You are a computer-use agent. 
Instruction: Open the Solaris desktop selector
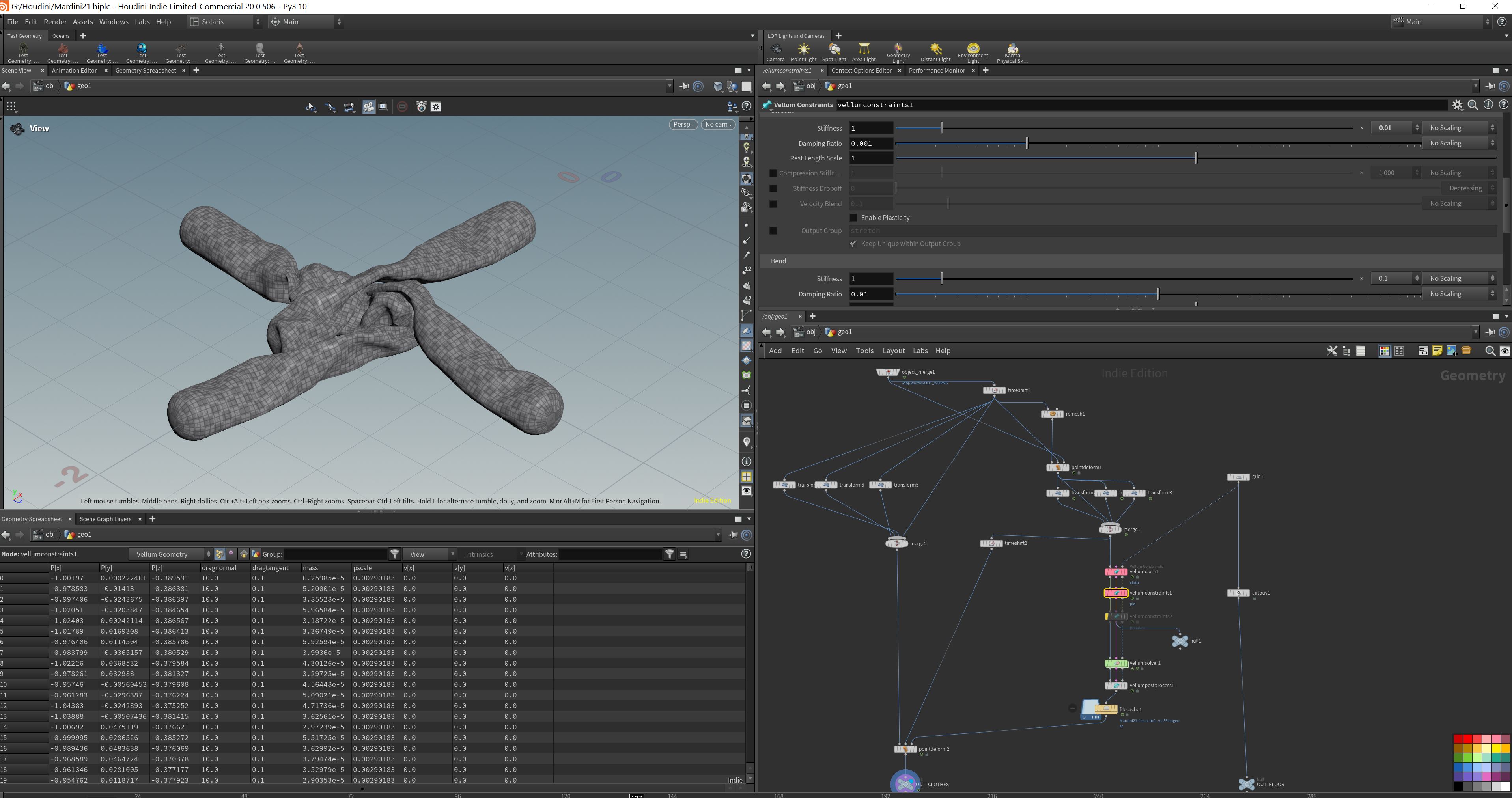[x=226, y=22]
